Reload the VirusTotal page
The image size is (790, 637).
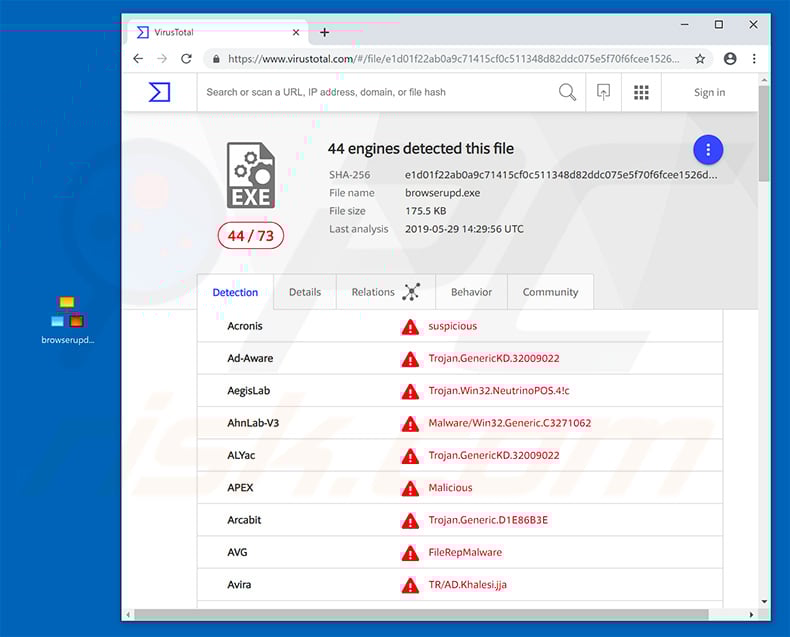(x=186, y=59)
